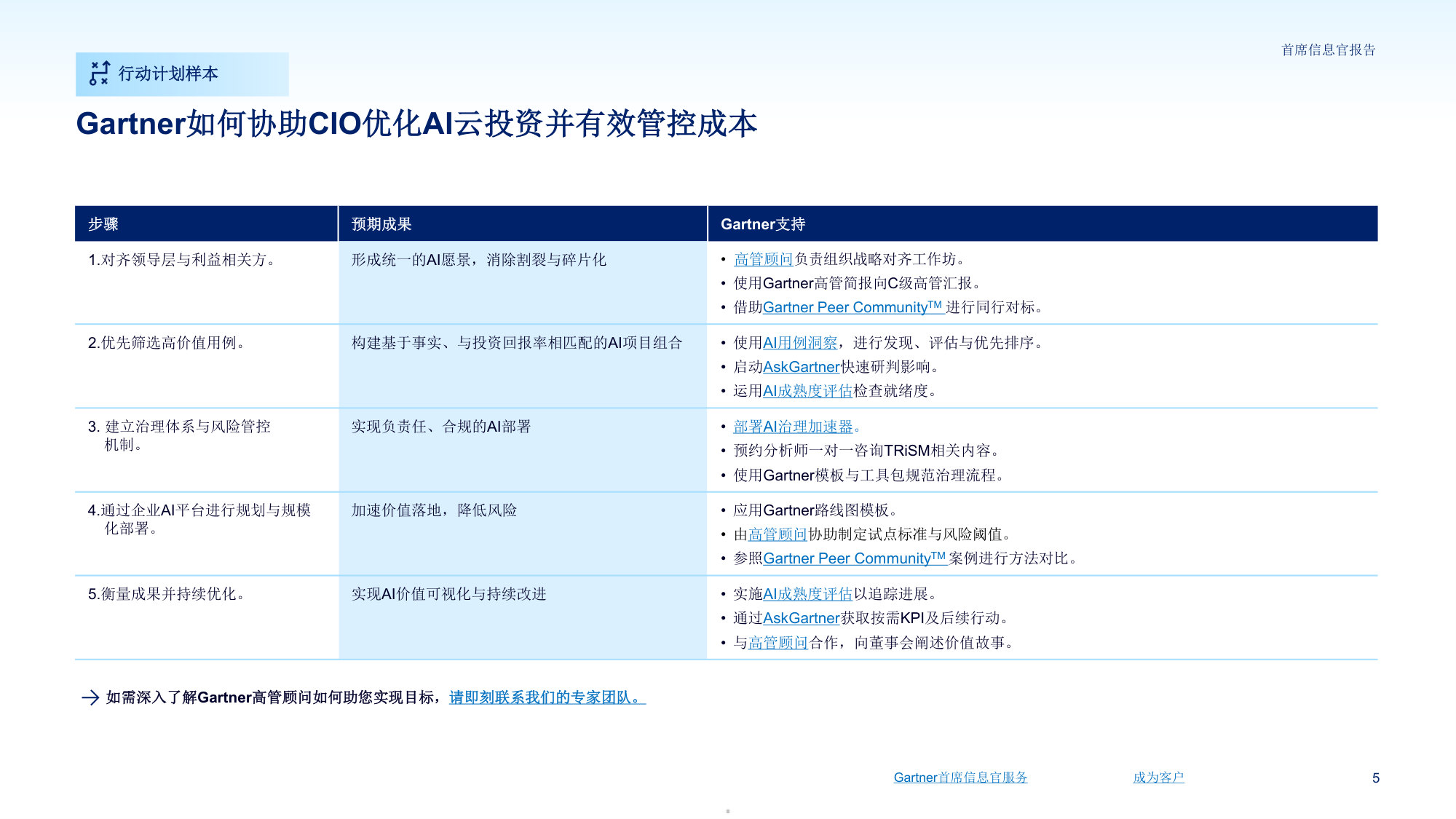Open AI用例洞察 link
1456x819 pixels.
coord(800,343)
